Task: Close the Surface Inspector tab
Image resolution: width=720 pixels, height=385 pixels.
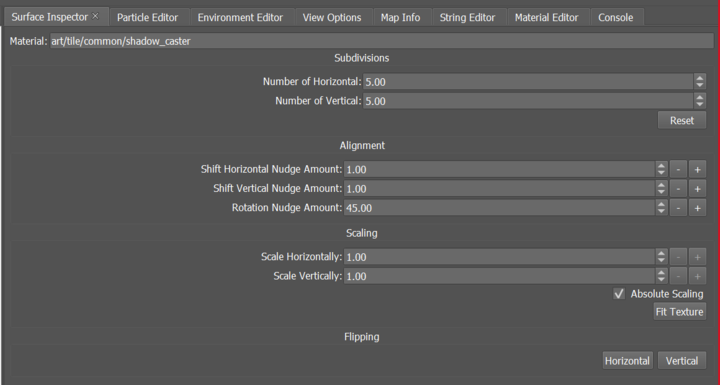Action: tap(95, 16)
